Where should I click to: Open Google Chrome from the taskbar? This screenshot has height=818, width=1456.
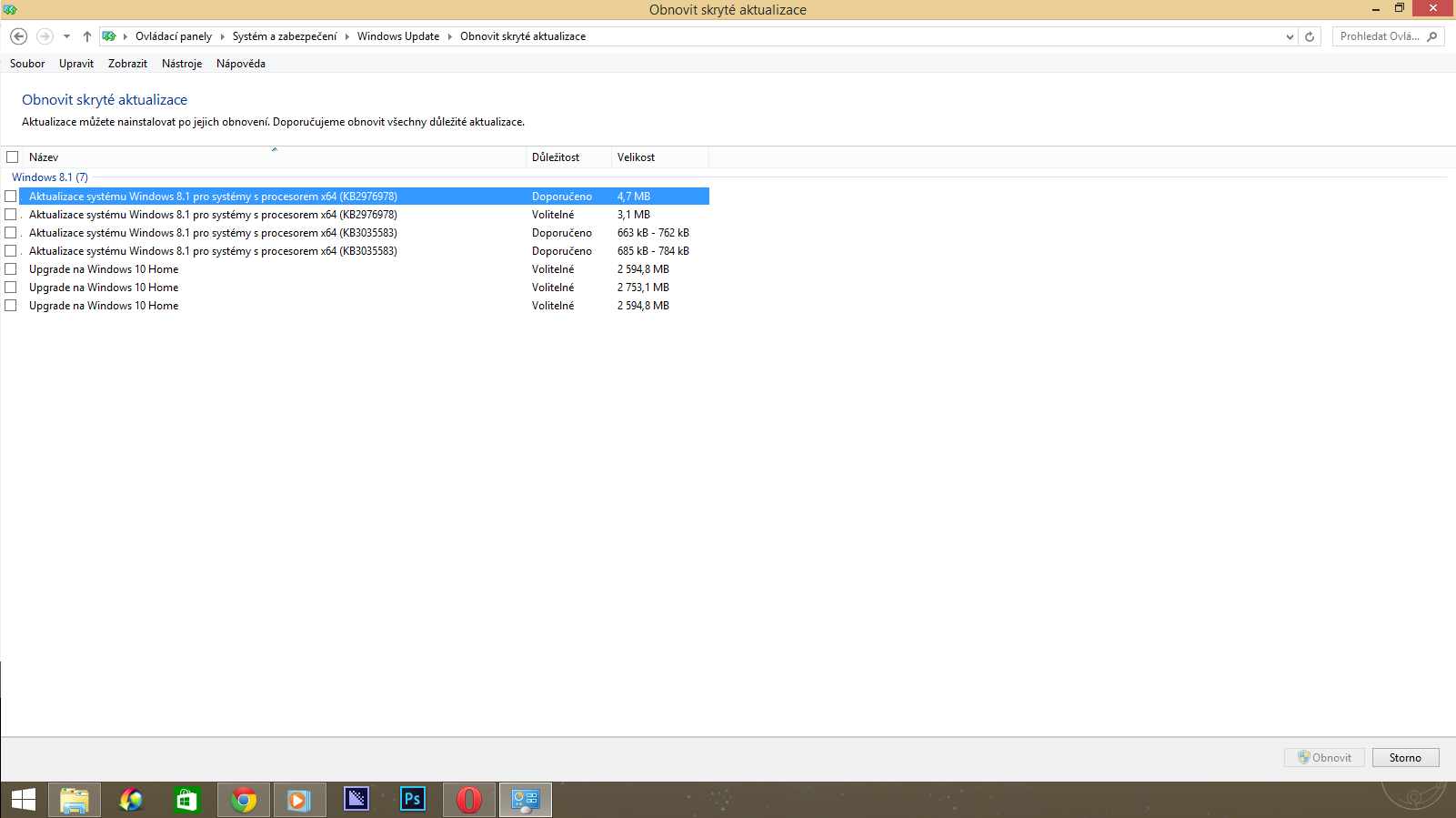tap(244, 800)
